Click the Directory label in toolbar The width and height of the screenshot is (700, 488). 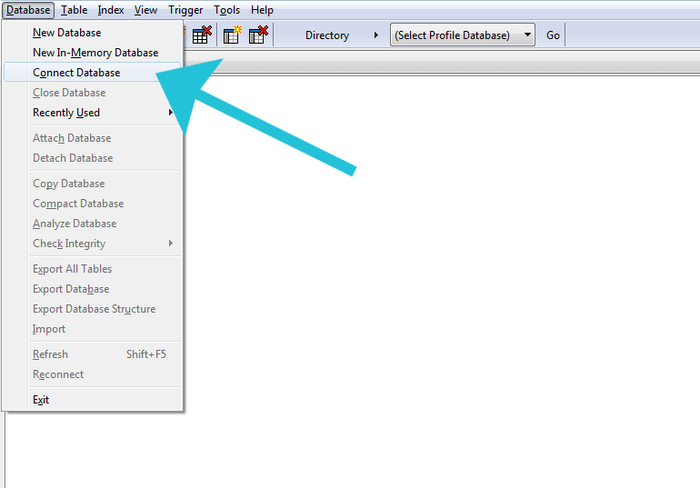pyautogui.click(x=327, y=35)
